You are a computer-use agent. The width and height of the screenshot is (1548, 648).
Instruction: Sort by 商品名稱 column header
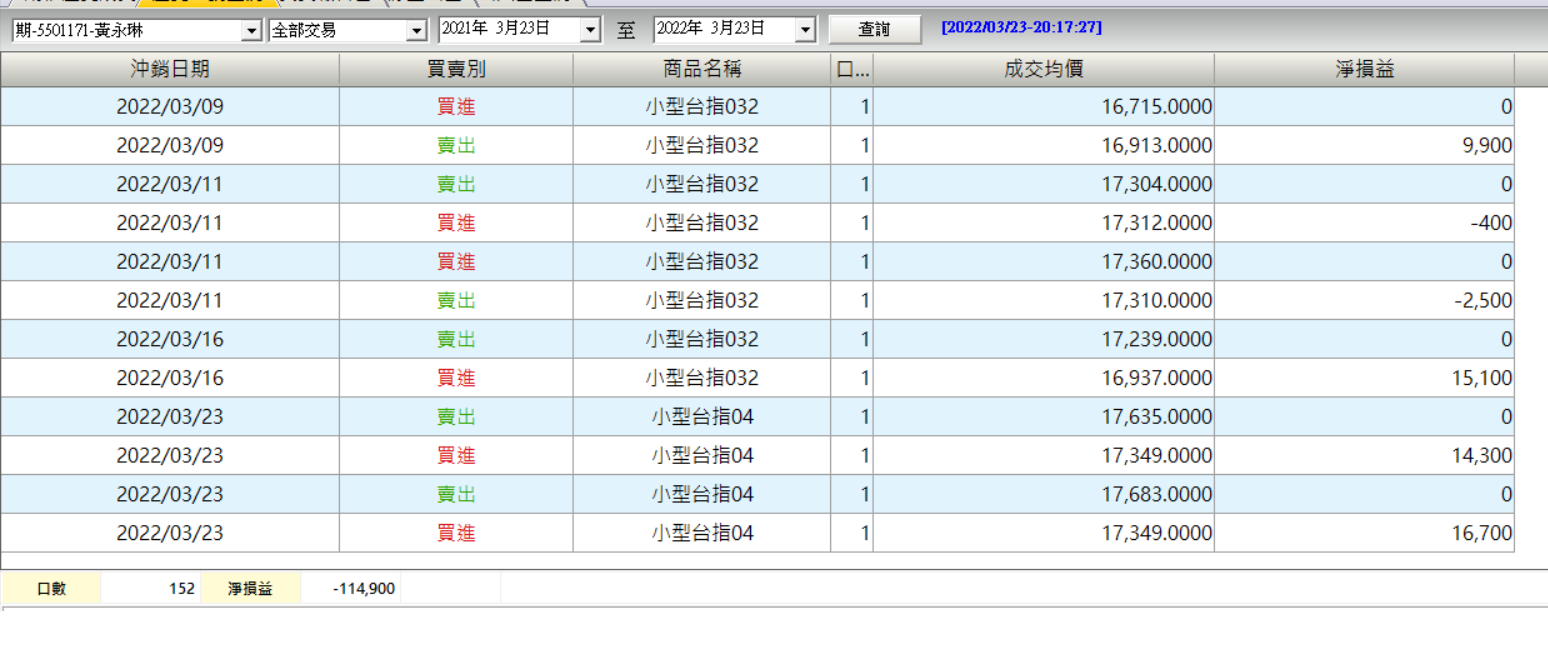(702, 69)
